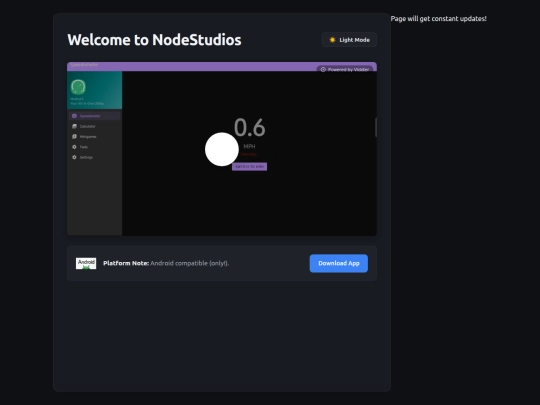Viewport: 540px width, 405px height.
Task: Click the sun icon on Light Mode
Action: coord(332,40)
